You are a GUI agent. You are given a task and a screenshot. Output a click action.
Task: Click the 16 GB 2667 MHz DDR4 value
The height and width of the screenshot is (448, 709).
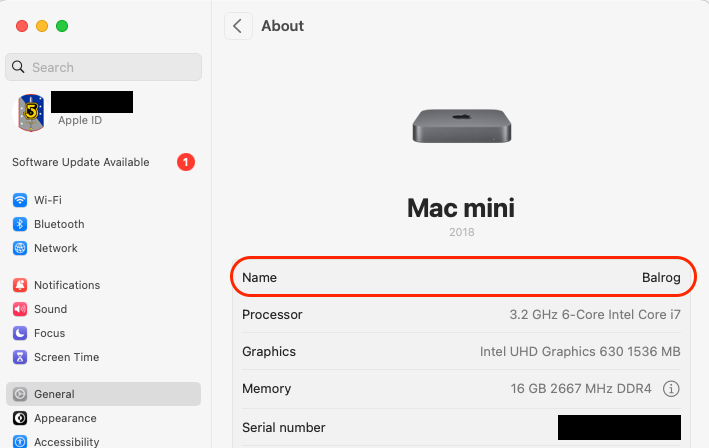click(x=581, y=388)
